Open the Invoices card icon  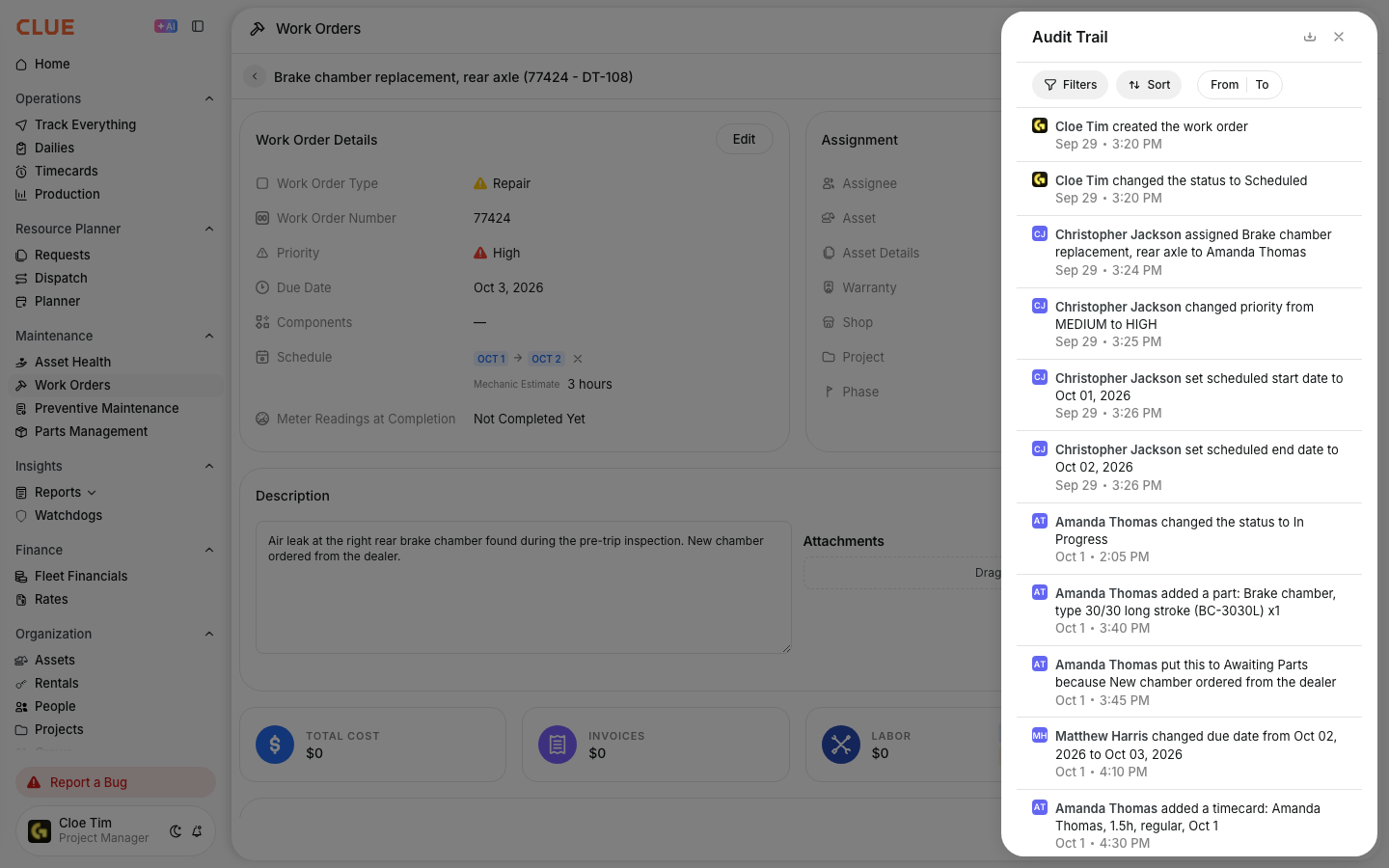coord(558,745)
